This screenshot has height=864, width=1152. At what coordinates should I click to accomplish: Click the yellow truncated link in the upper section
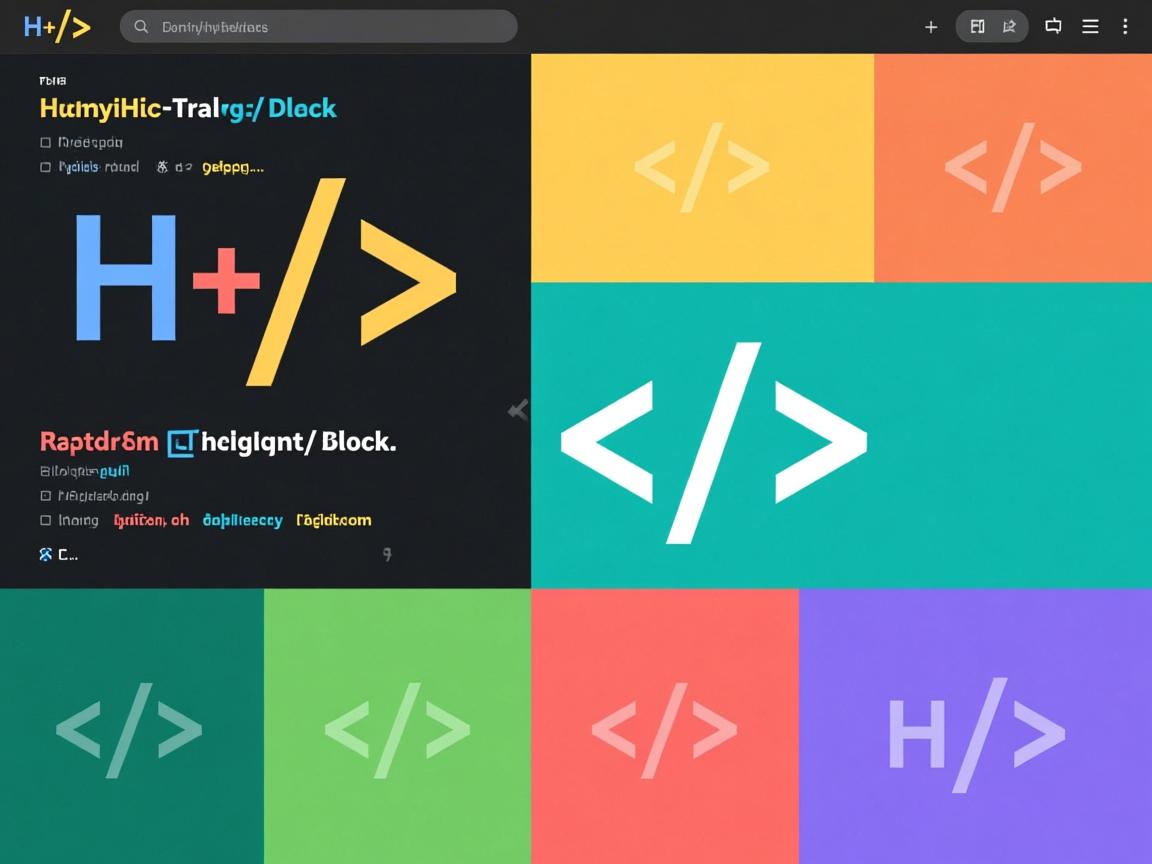pyautogui.click(x=233, y=167)
